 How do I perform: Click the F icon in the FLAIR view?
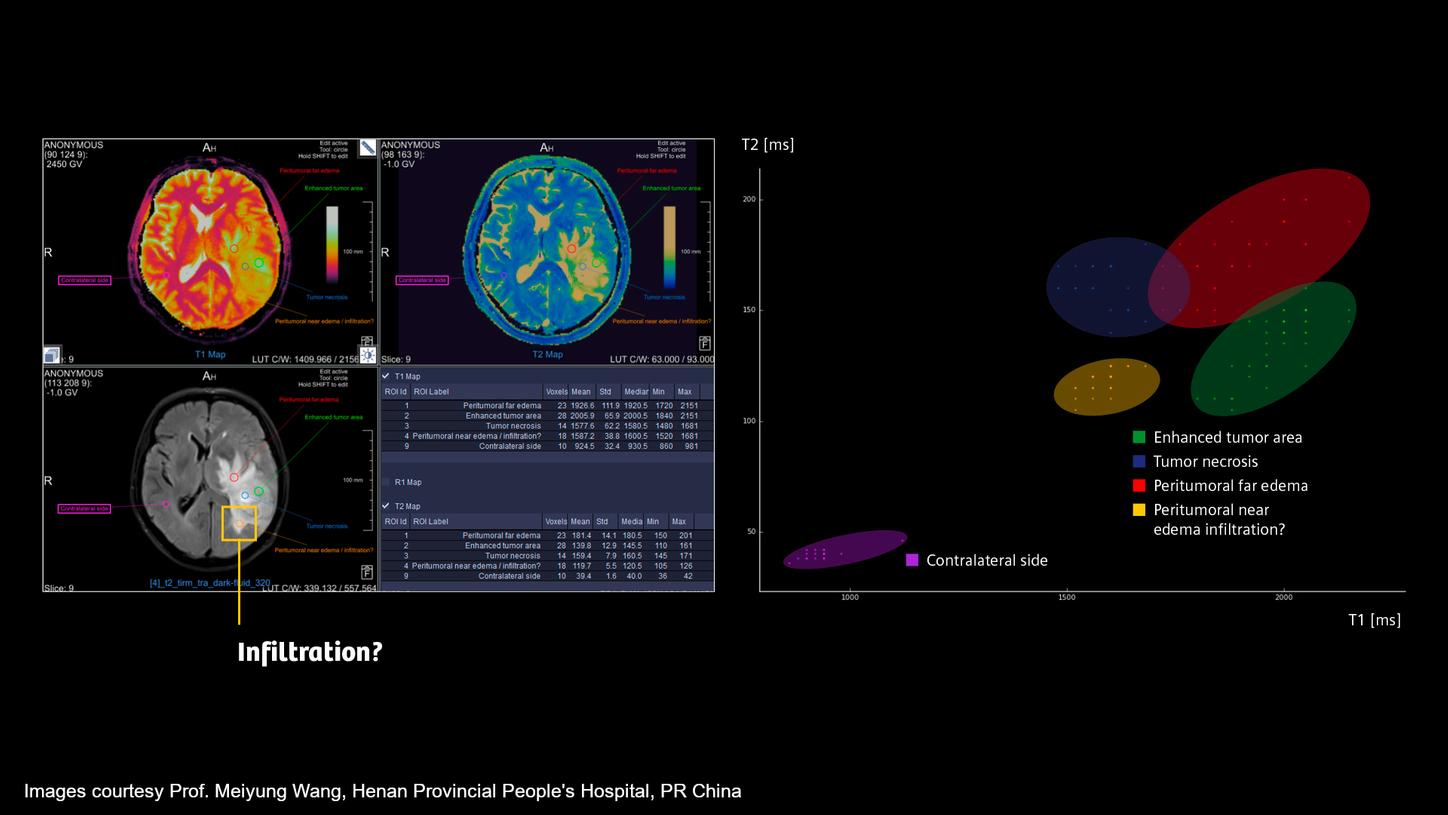pos(368,572)
